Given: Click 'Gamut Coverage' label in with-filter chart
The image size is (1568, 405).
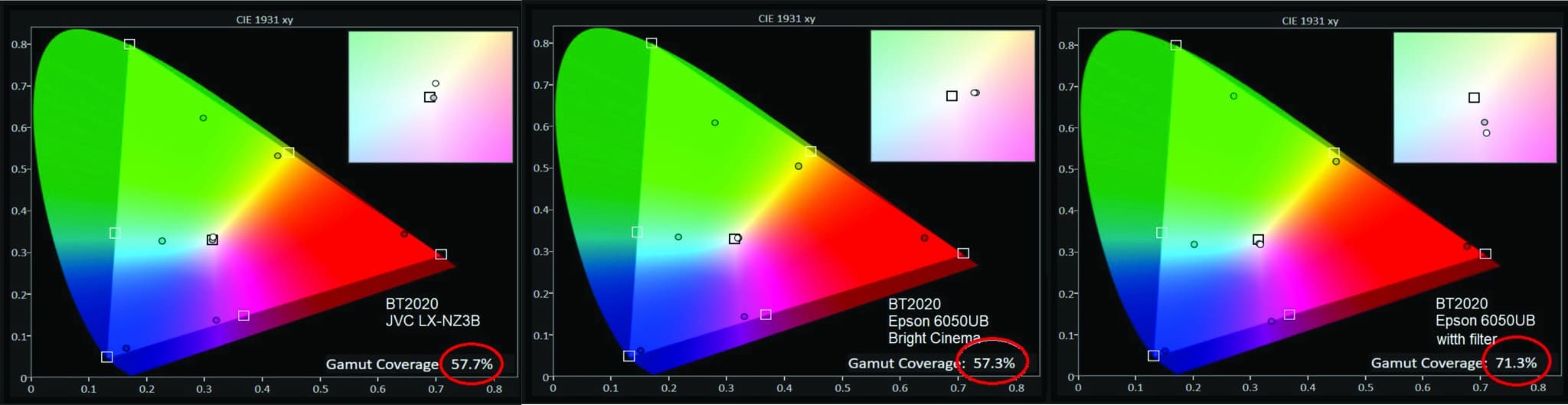Looking at the screenshot, I should (x=1429, y=363).
